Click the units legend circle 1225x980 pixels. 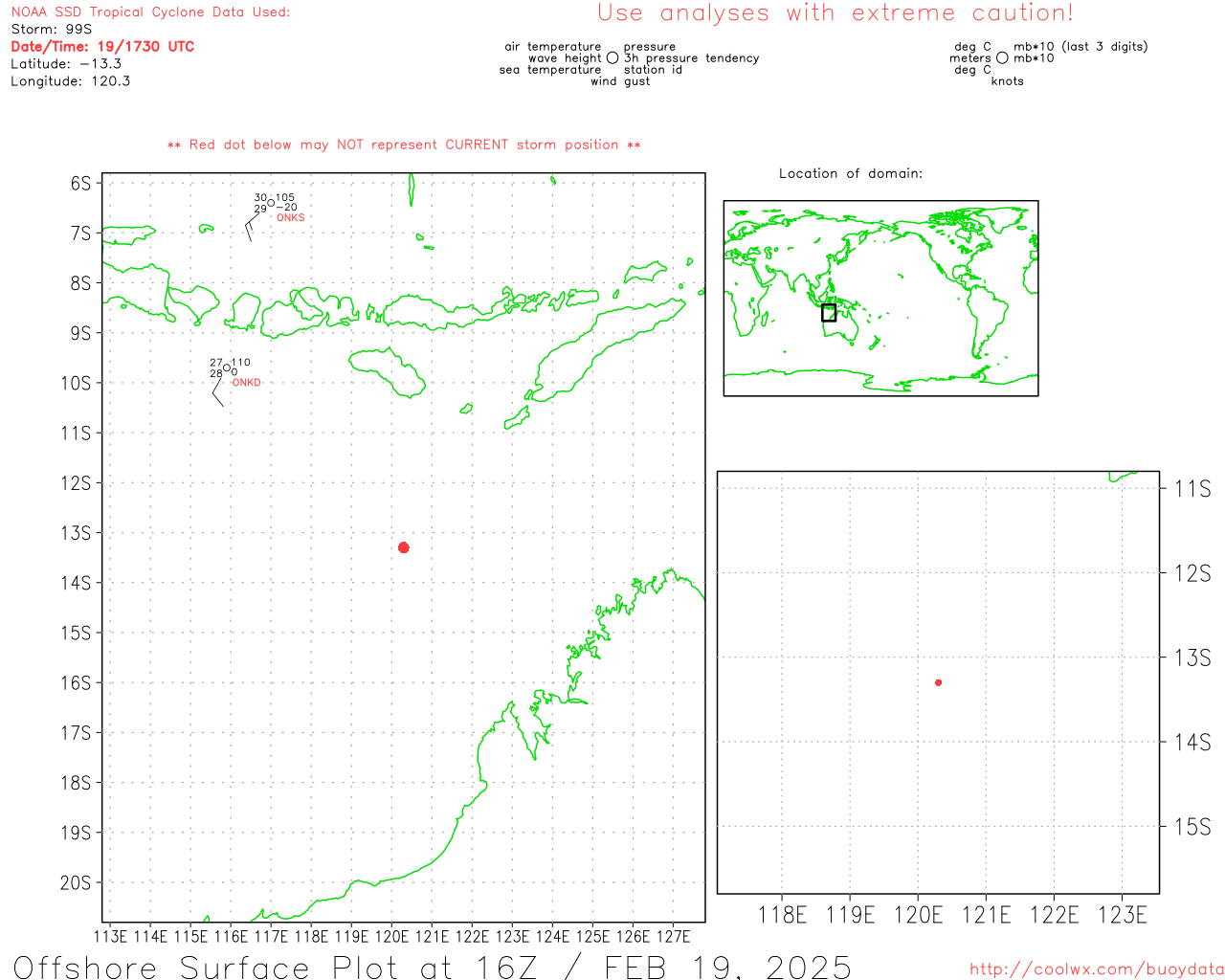[x=1002, y=58]
